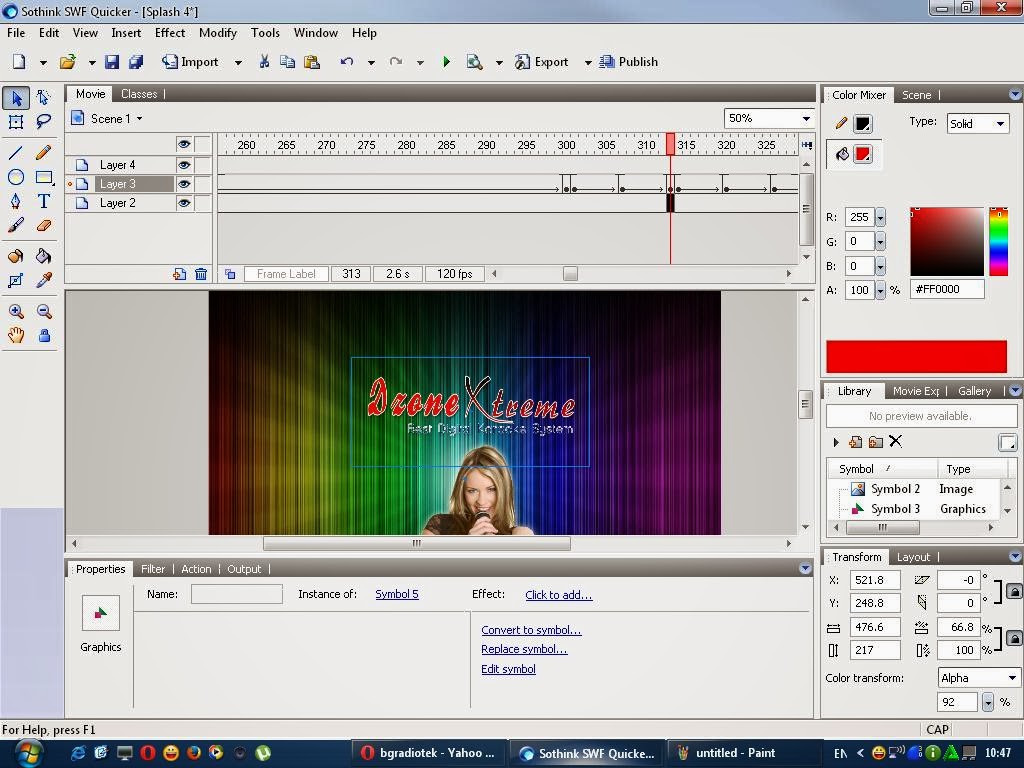The width and height of the screenshot is (1024, 768).
Task: Click the Zoom In magnifier tool
Action: click(16, 312)
